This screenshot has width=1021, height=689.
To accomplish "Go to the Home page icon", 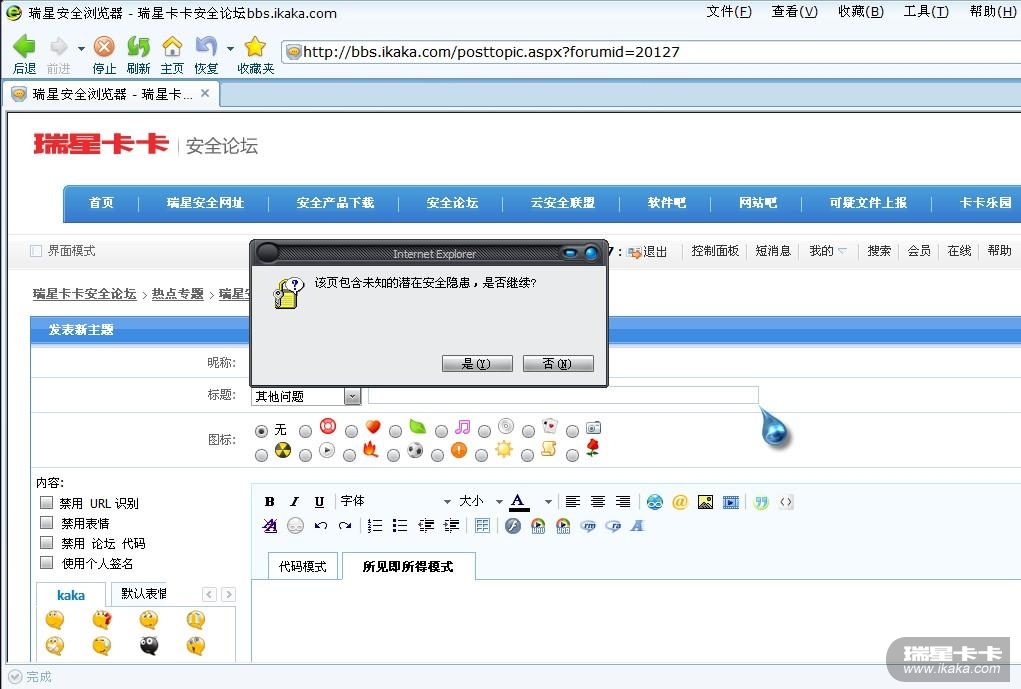I will point(172,46).
